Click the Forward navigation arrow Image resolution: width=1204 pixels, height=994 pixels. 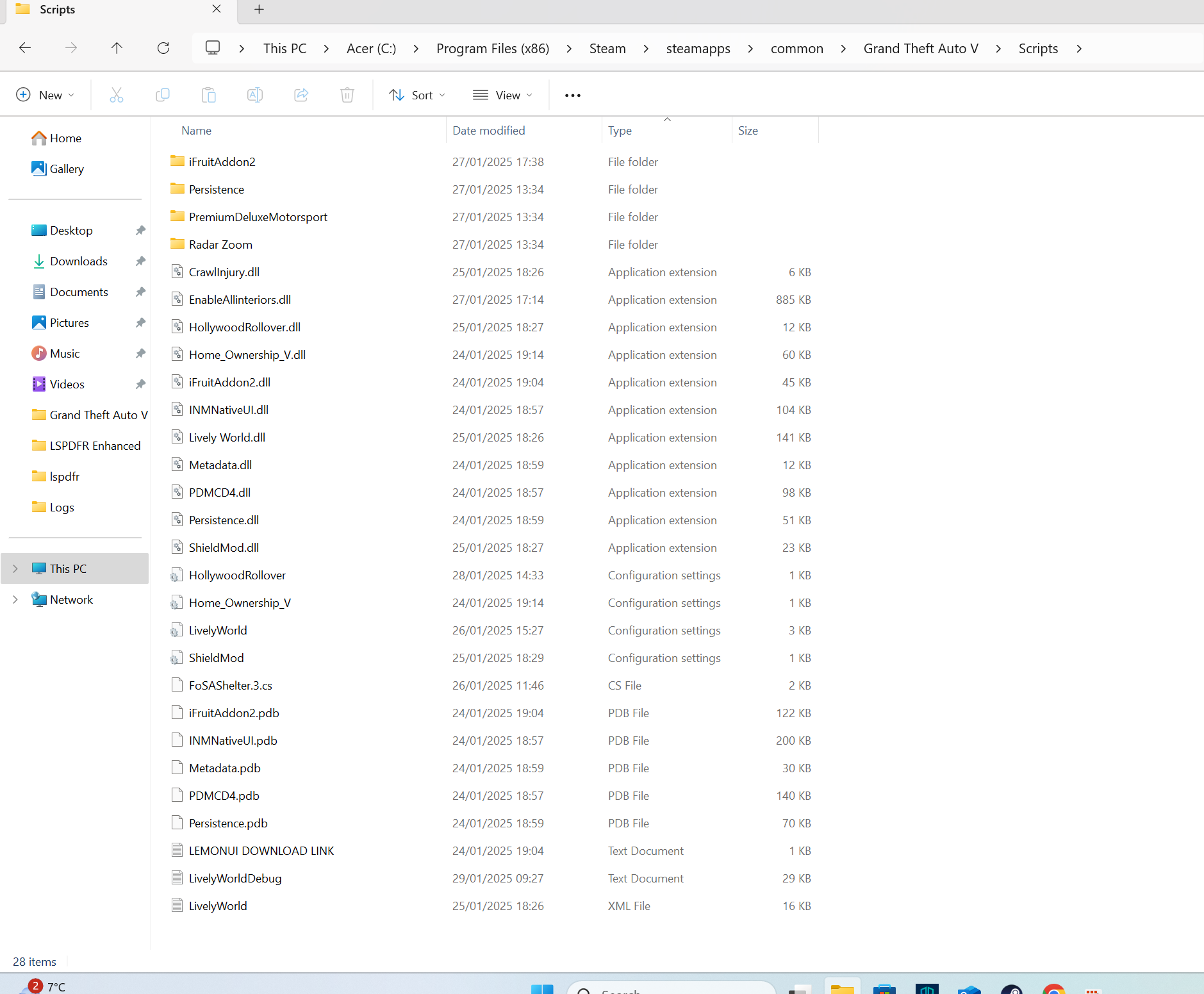pos(71,48)
